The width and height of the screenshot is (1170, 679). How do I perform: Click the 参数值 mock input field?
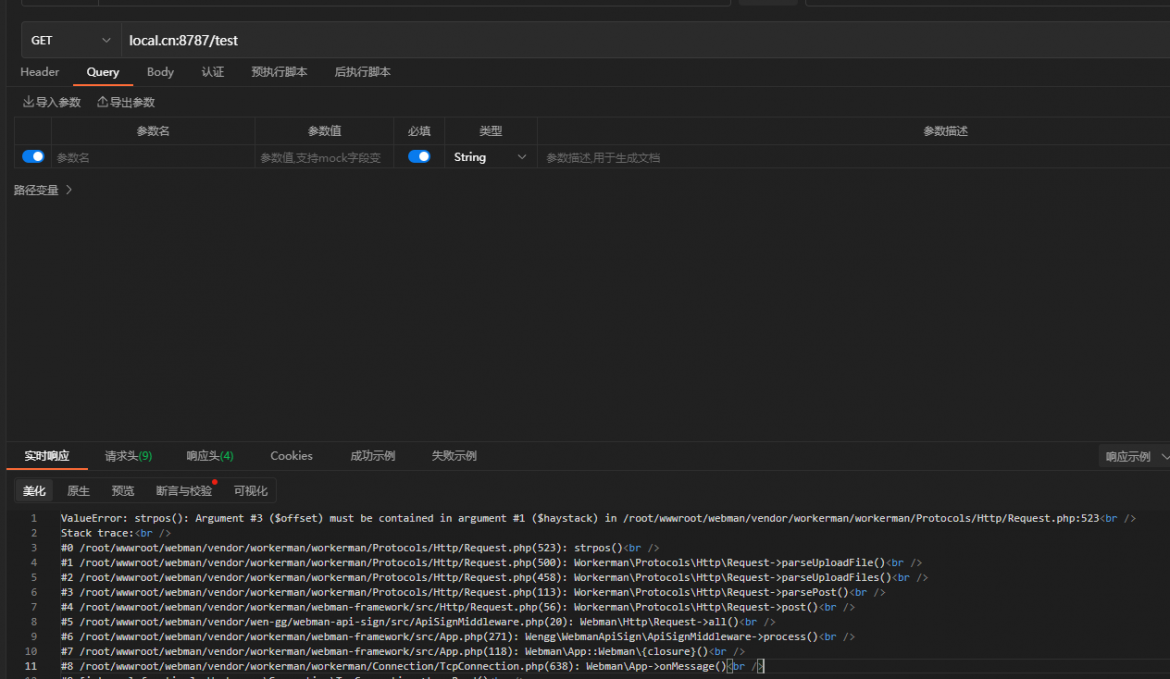(x=324, y=157)
